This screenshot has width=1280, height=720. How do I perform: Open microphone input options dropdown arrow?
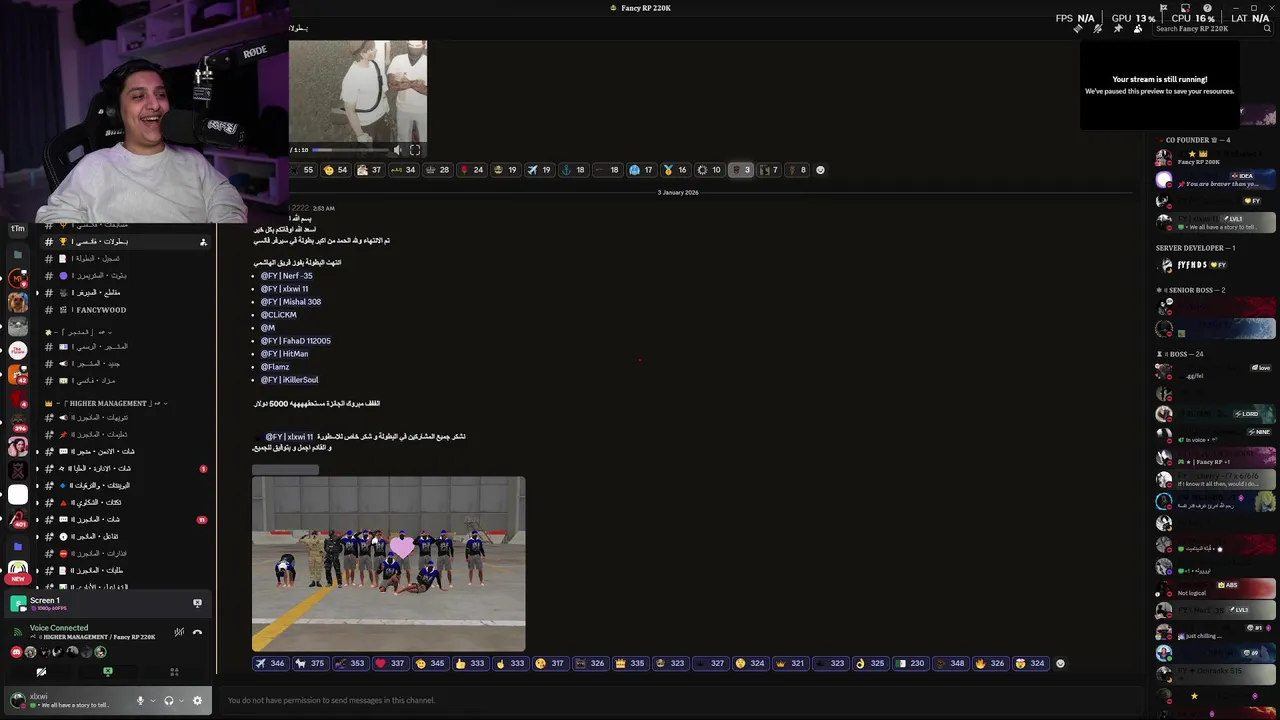click(153, 701)
